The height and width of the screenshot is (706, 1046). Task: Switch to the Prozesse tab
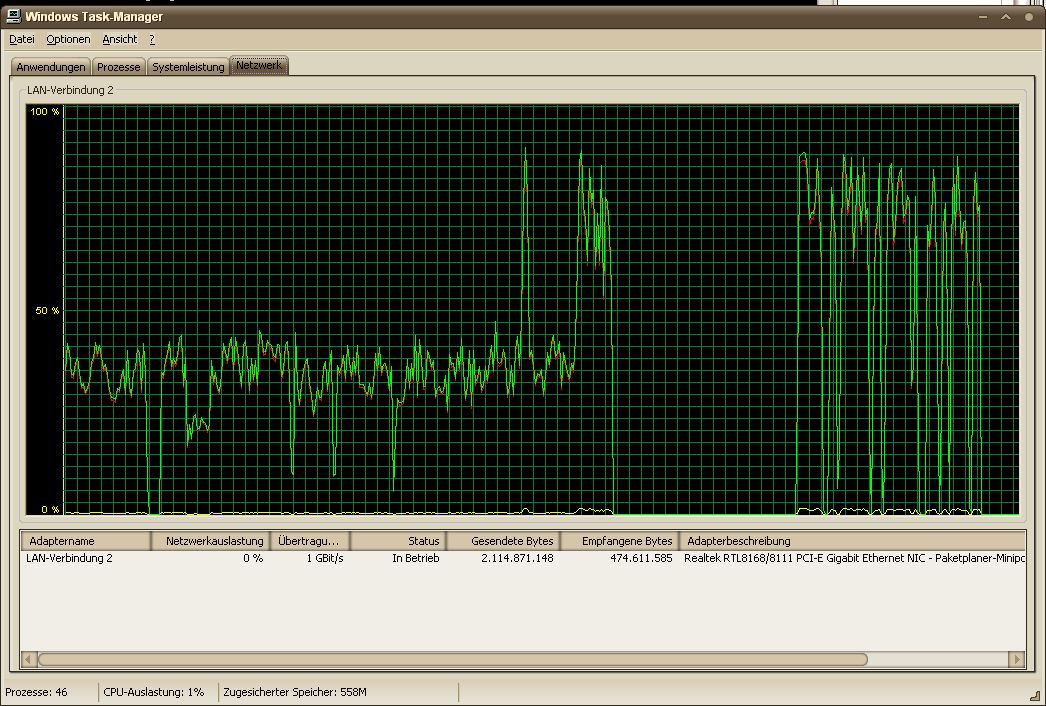pos(119,67)
